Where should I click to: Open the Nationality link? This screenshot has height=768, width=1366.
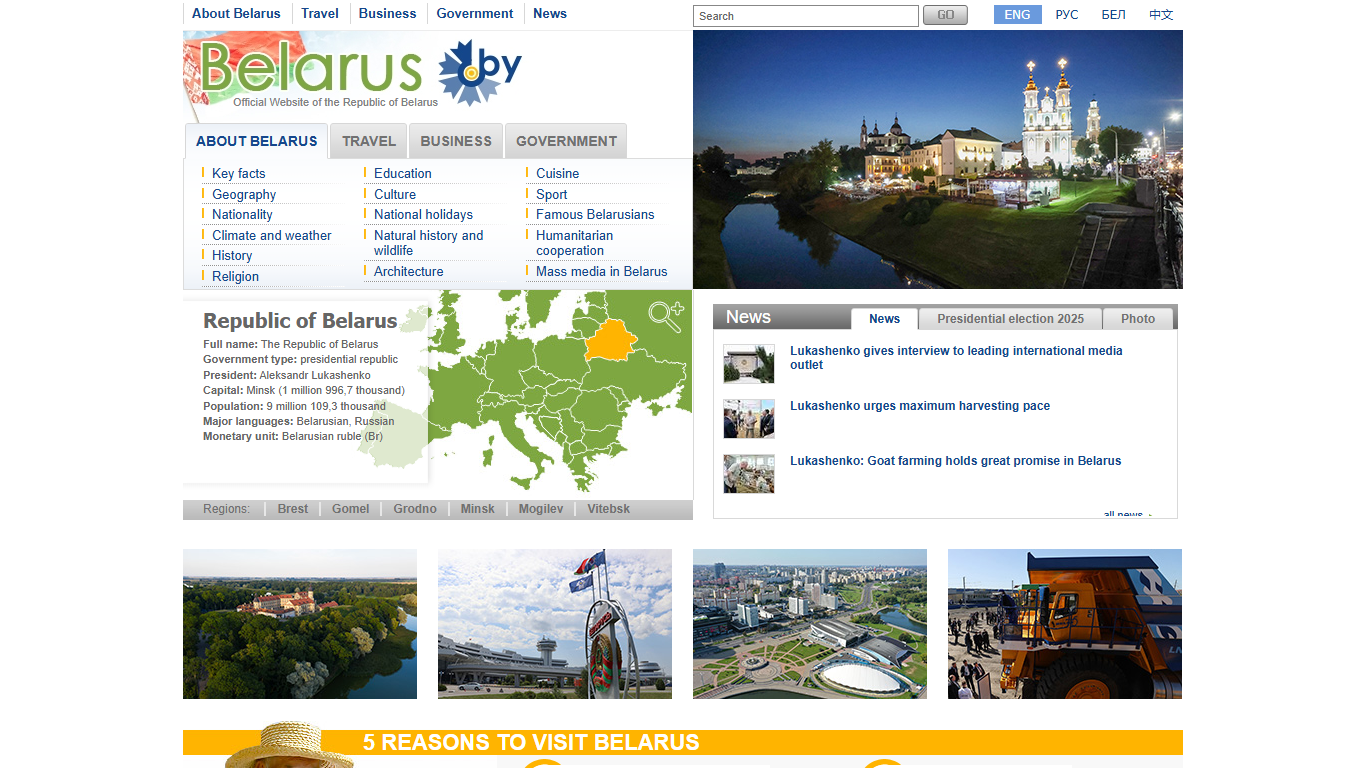242,215
